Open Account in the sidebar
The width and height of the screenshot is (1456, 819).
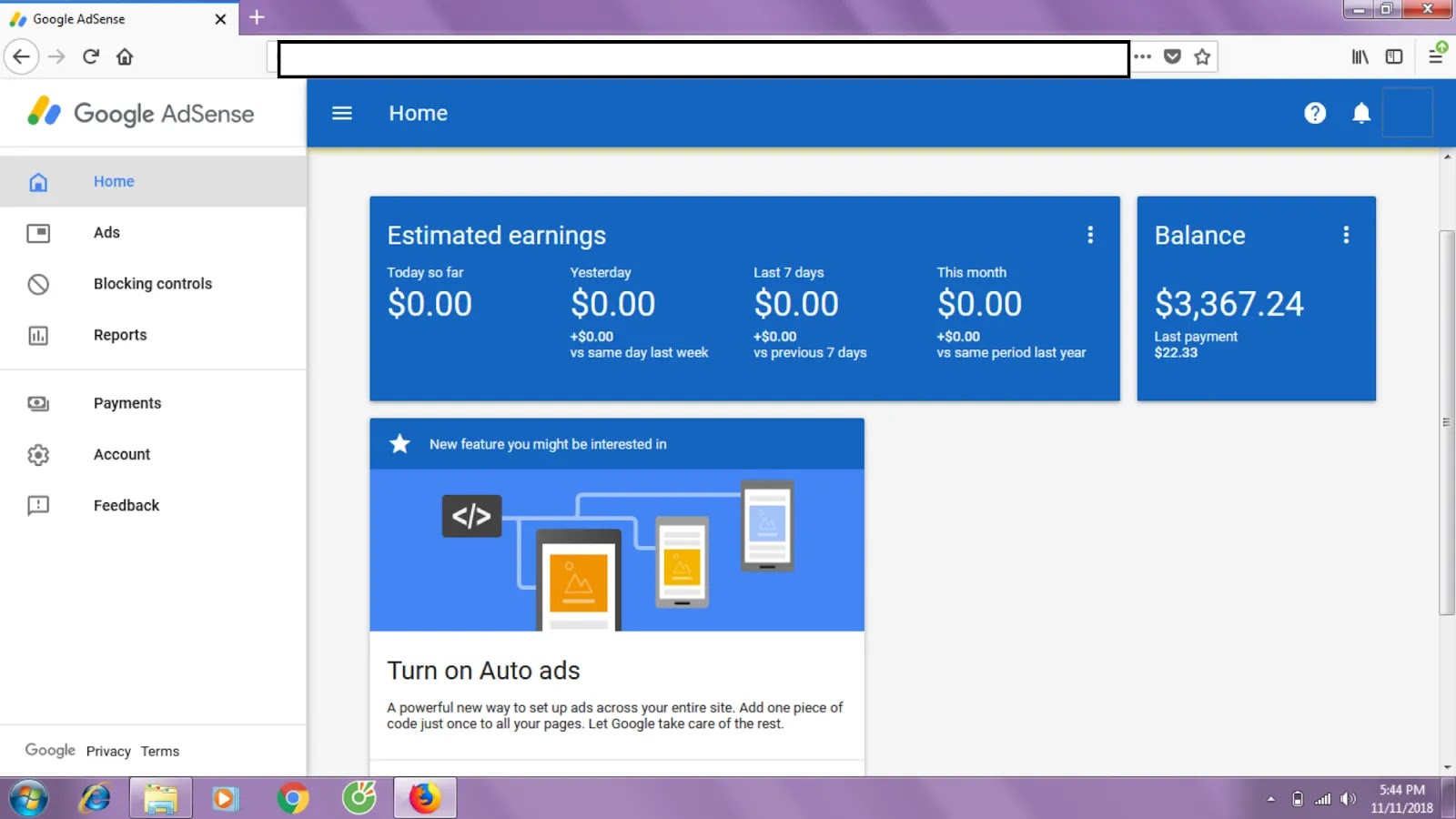[153, 454]
